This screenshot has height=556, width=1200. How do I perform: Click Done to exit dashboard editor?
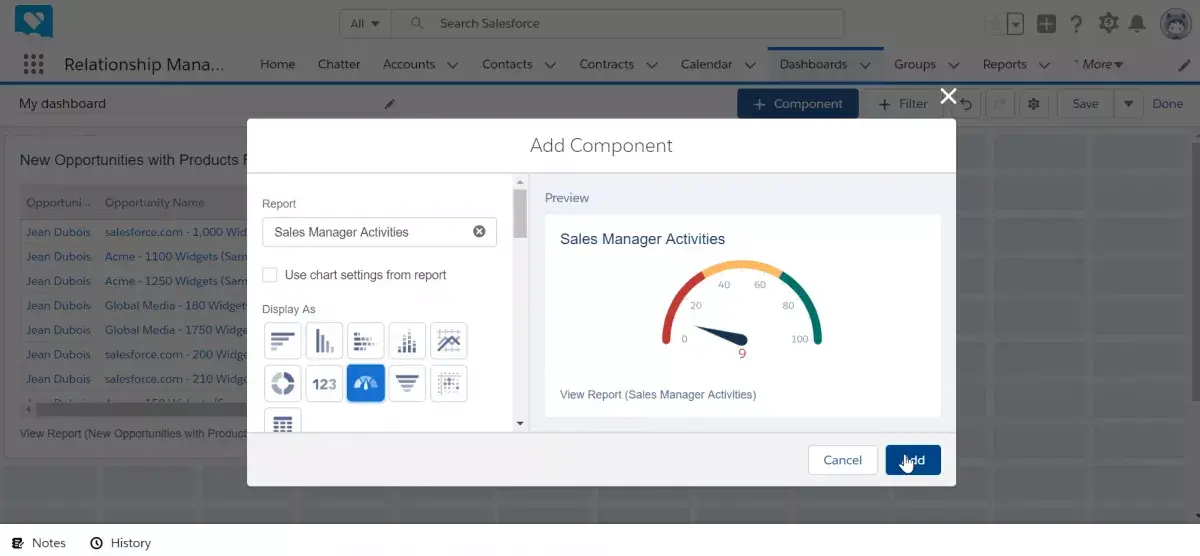[x=1168, y=104]
